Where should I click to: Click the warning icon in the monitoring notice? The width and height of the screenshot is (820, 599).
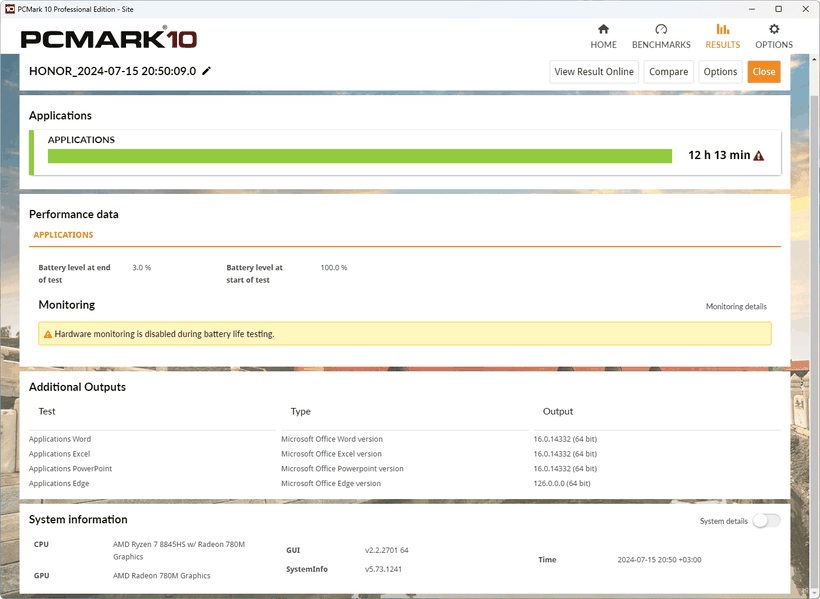(x=48, y=334)
